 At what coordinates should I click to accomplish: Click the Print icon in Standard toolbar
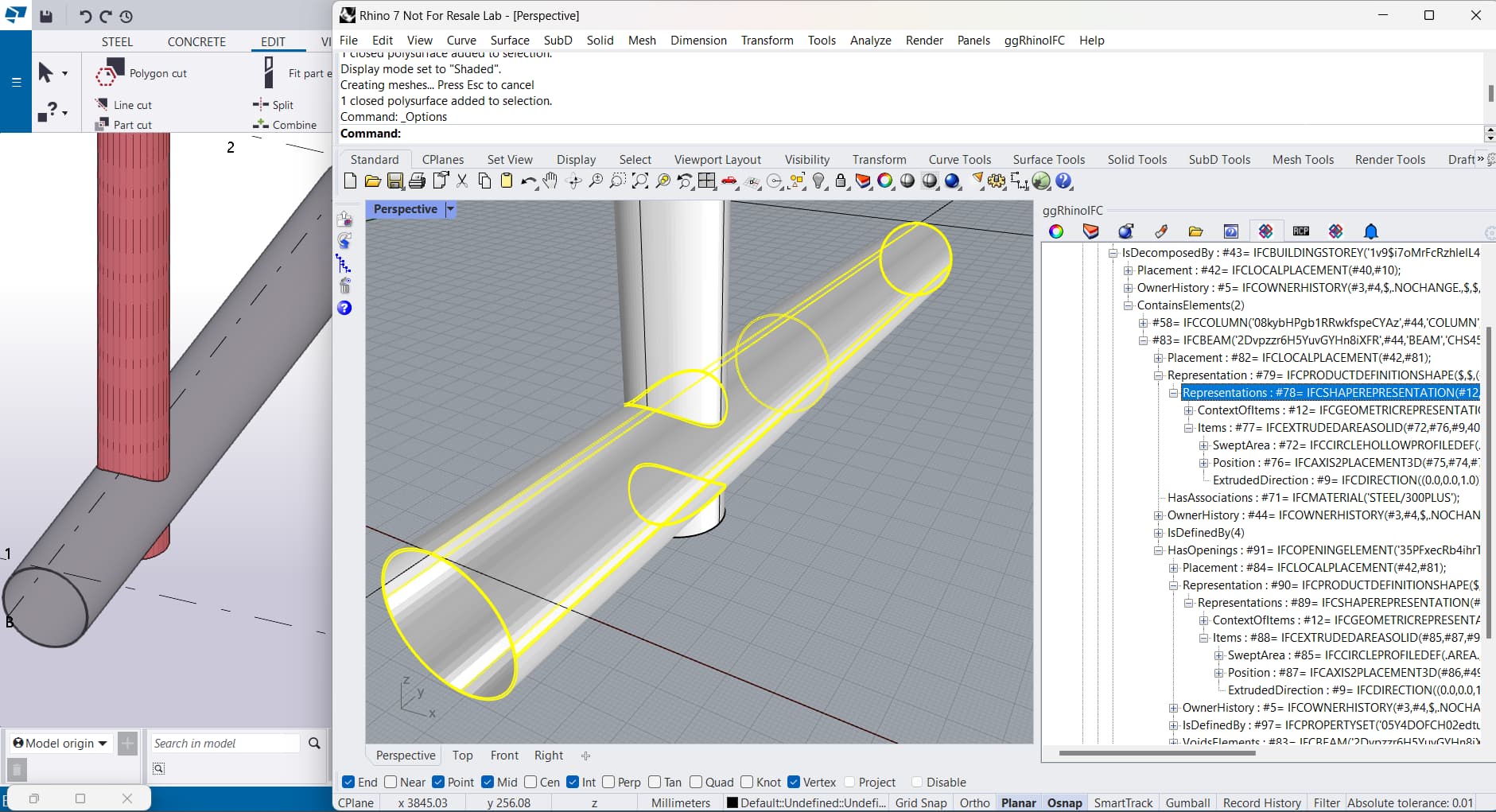point(417,181)
